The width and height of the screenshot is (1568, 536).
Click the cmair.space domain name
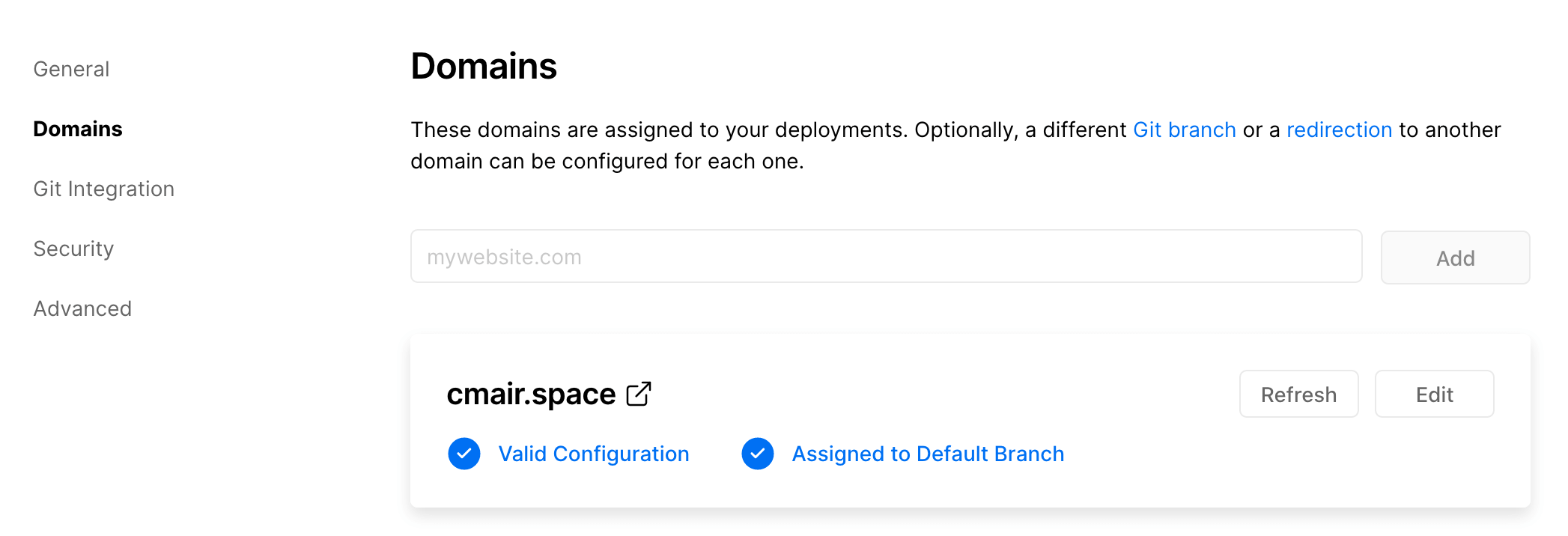(531, 394)
